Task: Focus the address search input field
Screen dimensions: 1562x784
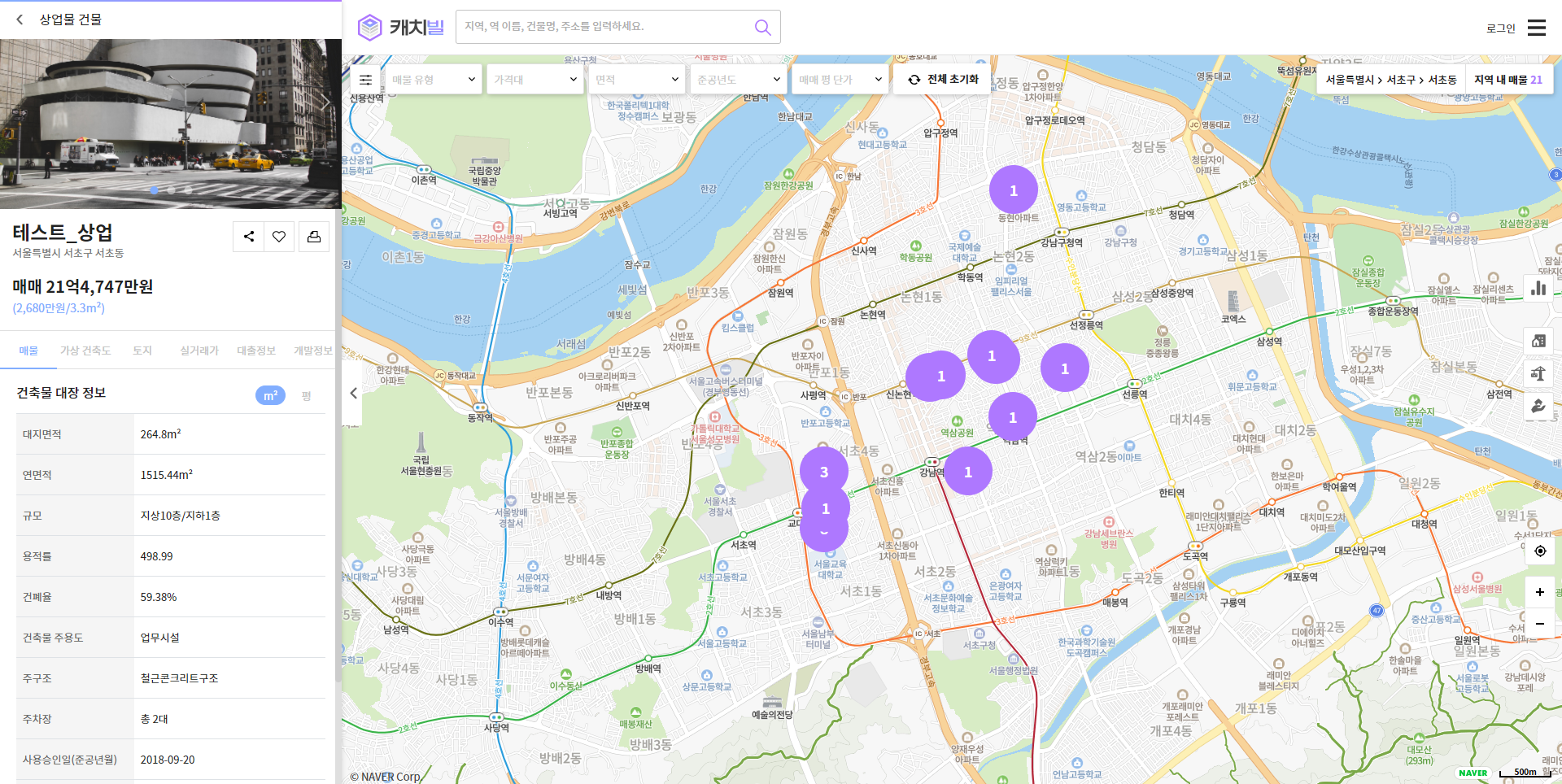Action: coord(606,27)
